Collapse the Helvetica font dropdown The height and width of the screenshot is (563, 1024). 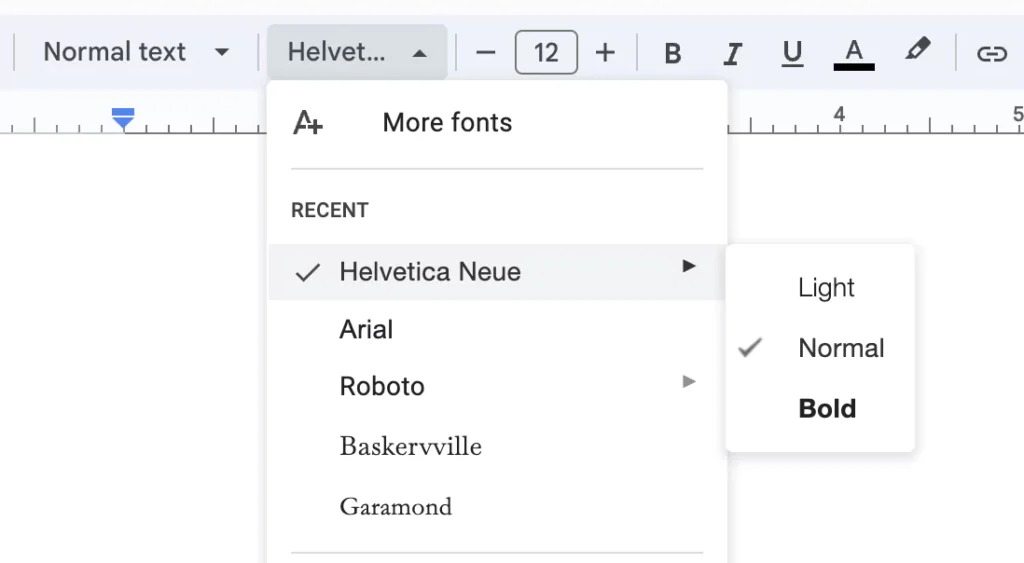coord(357,52)
